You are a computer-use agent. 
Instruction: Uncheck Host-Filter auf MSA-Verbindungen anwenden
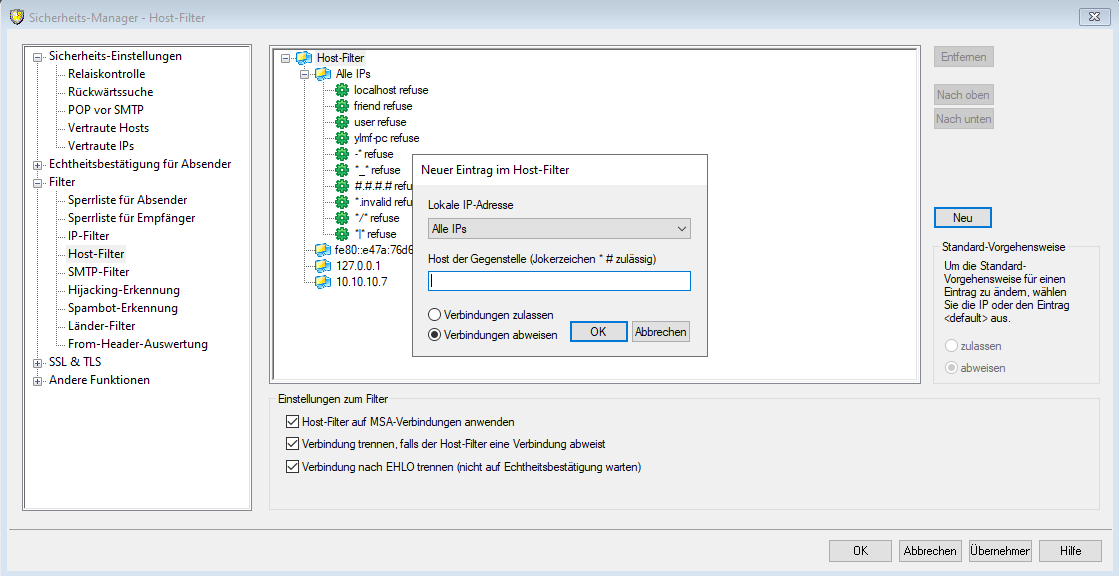pos(293,422)
